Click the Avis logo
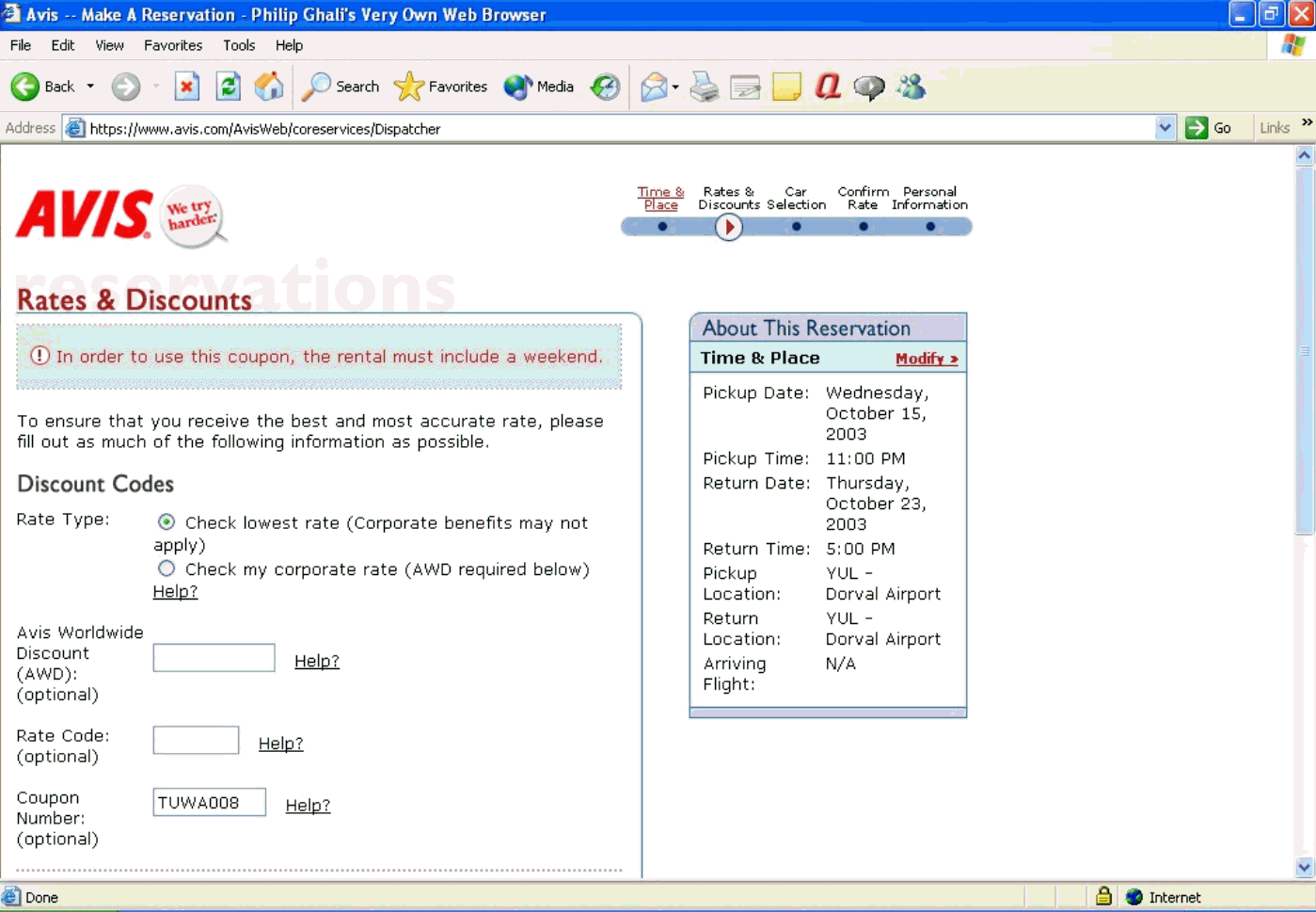 click(84, 214)
